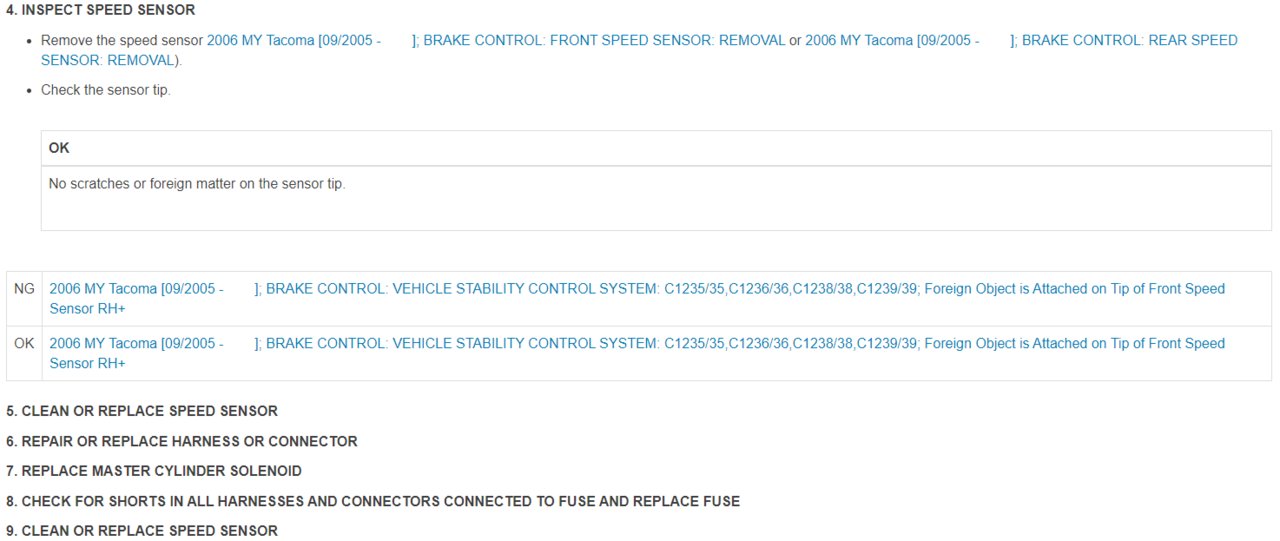The height and width of the screenshot is (541, 1280).
Task: Expand step 7 REPLACE MASTER CYLINDER SOLENOID
Action: tap(154, 471)
